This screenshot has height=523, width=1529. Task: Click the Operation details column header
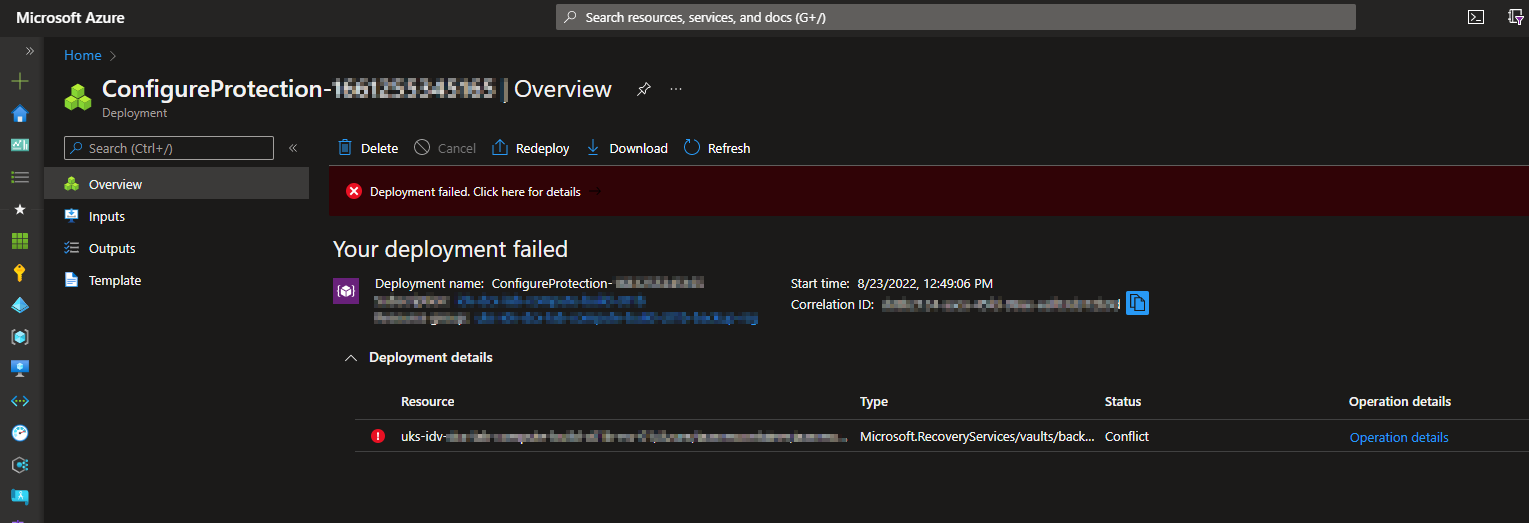(1400, 401)
